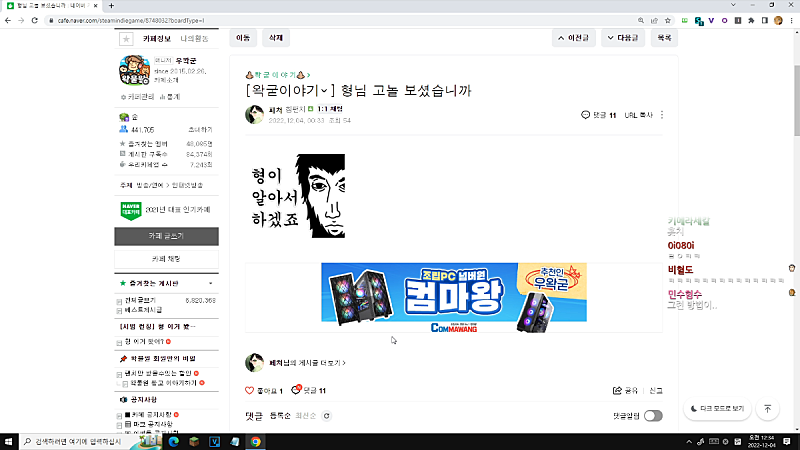Toggle the browser side panel icon
The width and height of the screenshot is (800, 450).
coord(764,20)
